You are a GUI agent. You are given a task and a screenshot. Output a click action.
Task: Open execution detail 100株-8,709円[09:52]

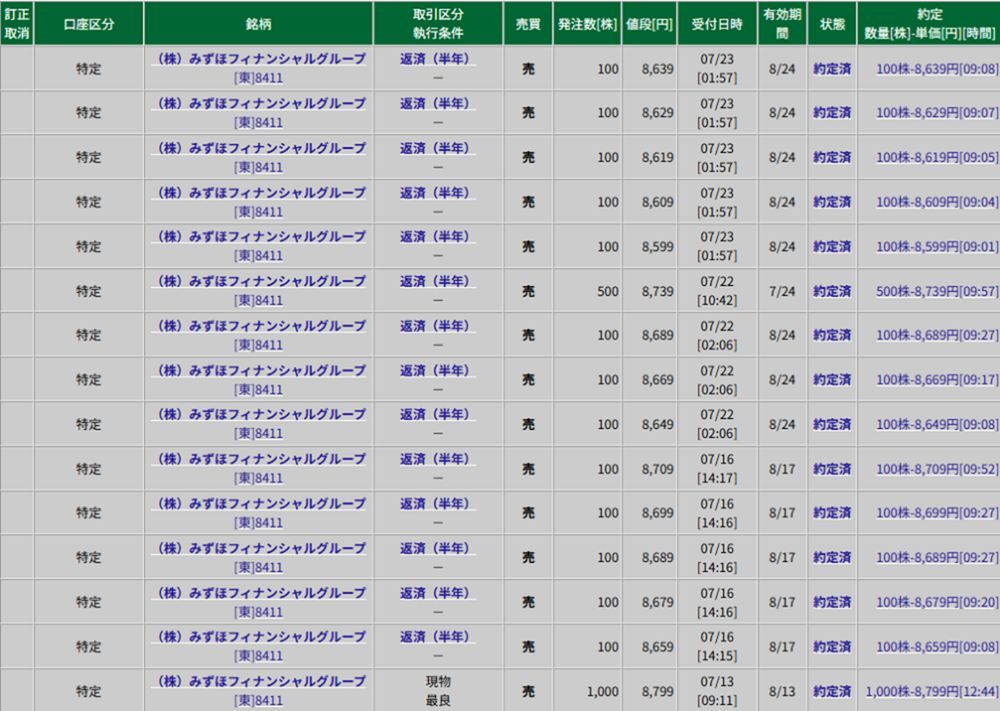[x=937, y=469]
